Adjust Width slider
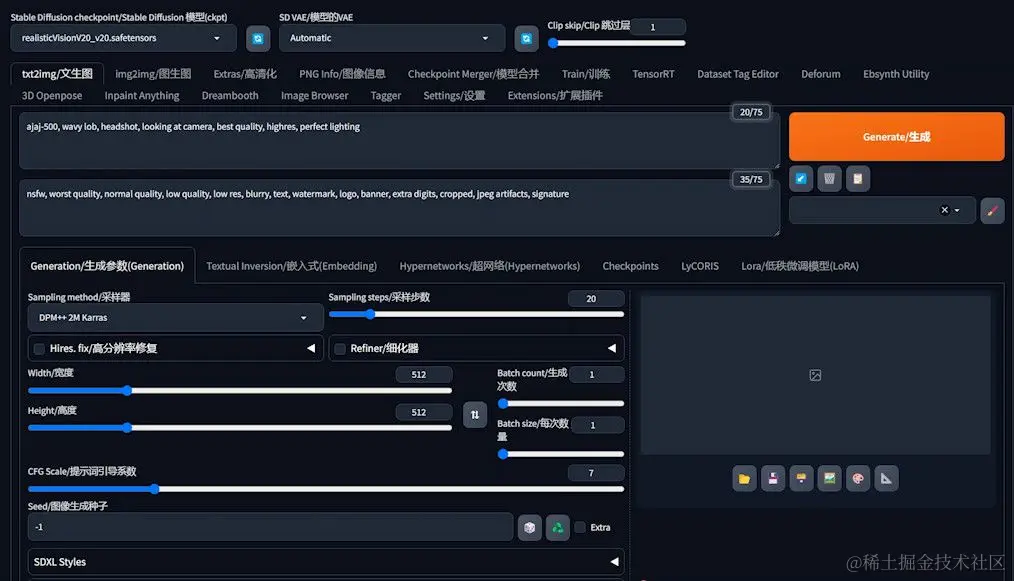Viewport: 1014px width, 581px height. click(239, 390)
